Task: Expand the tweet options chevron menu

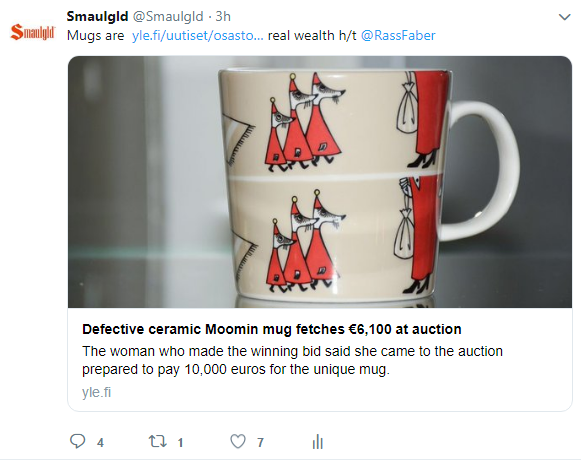Action: (x=564, y=17)
